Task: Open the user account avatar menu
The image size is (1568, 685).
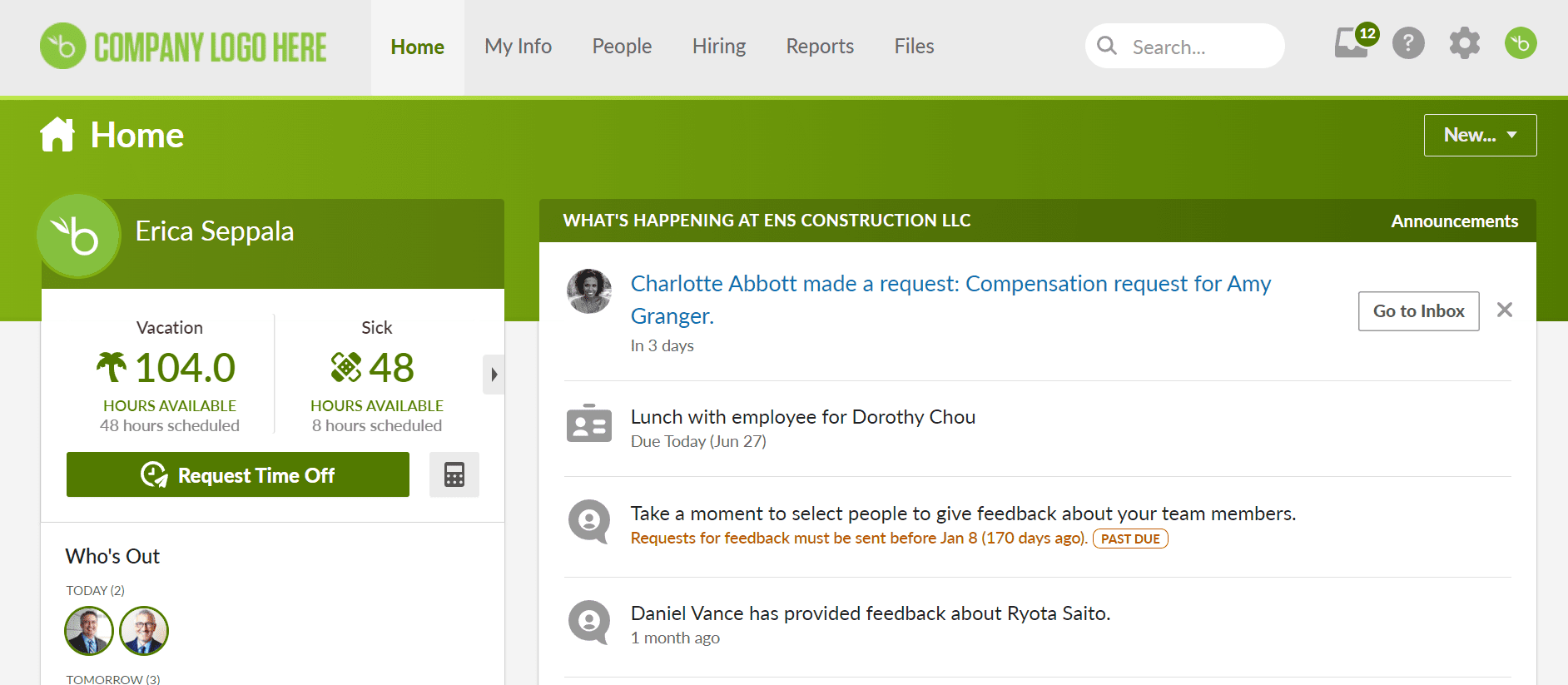Action: point(1520,43)
